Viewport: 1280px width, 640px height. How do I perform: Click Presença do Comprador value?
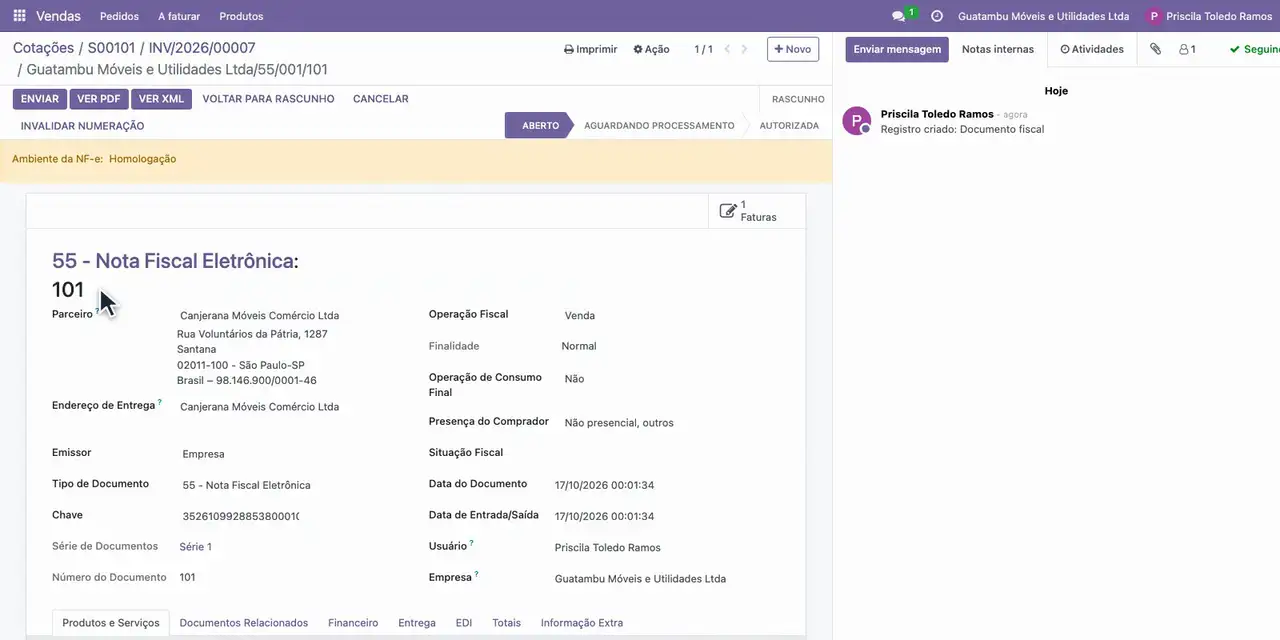tap(619, 423)
